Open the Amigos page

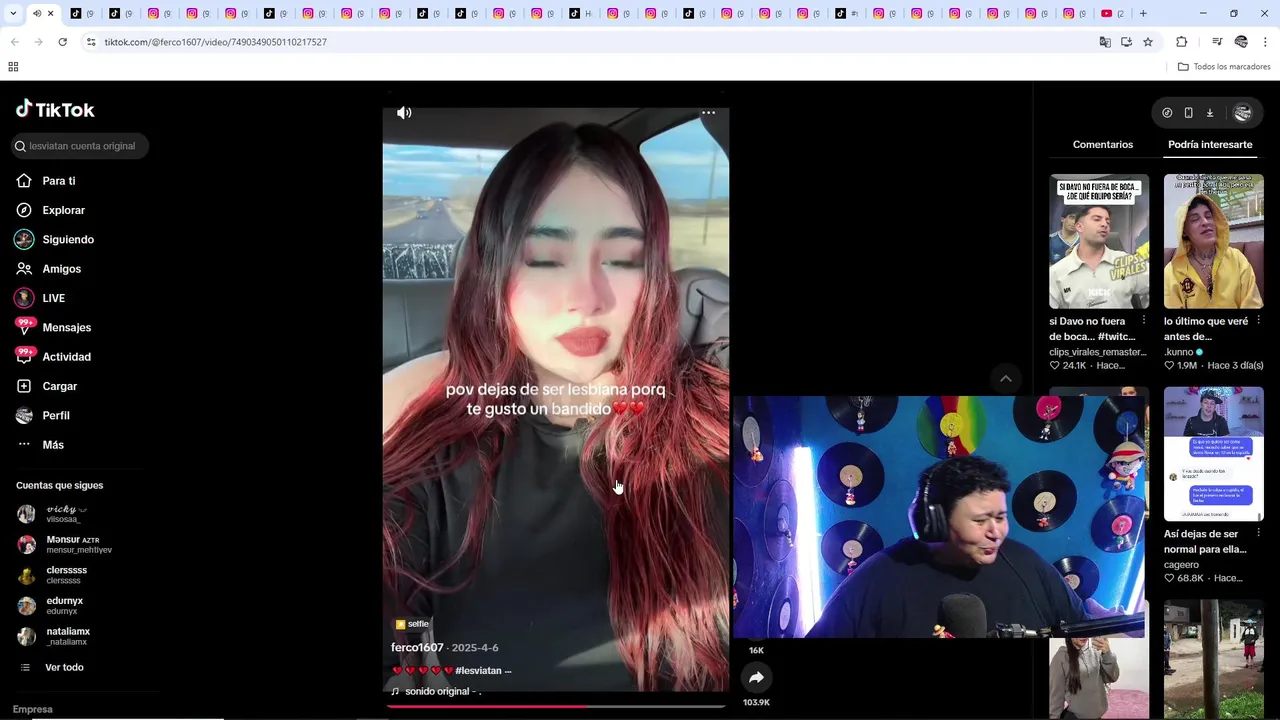click(49, 269)
